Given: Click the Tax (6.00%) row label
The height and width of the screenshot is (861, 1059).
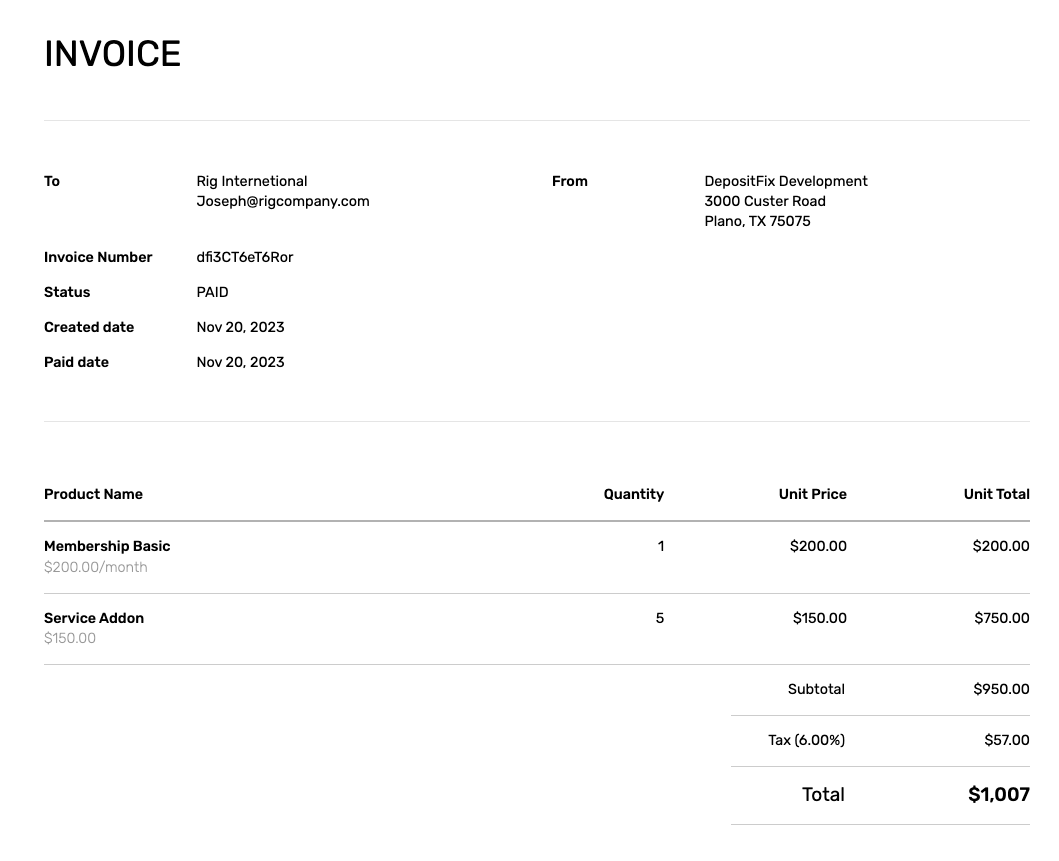Looking at the screenshot, I should coord(806,740).
